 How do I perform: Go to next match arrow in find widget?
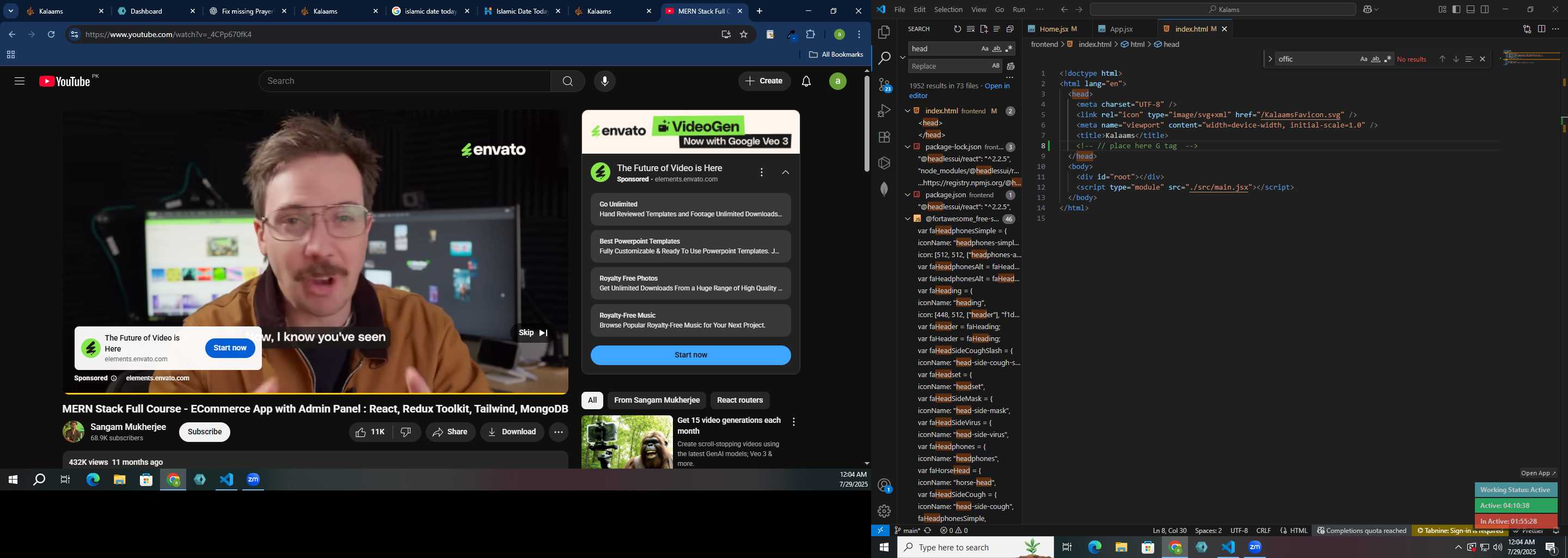pyautogui.click(x=1456, y=59)
